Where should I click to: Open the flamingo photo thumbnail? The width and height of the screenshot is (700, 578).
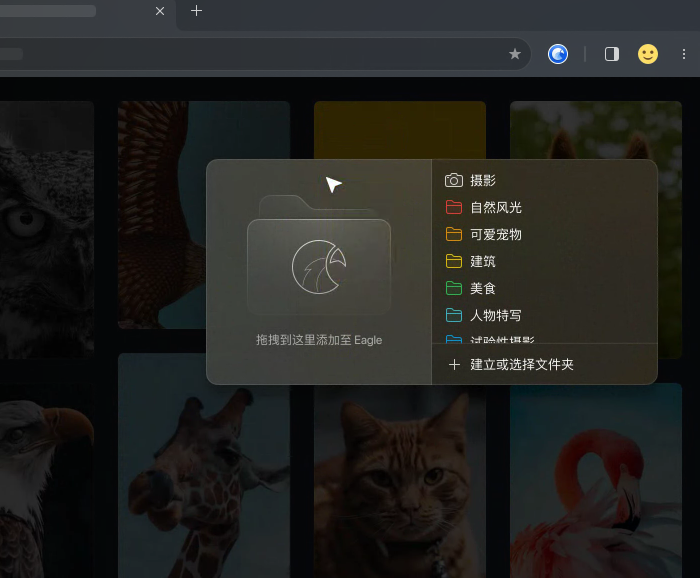click(596, 481)
